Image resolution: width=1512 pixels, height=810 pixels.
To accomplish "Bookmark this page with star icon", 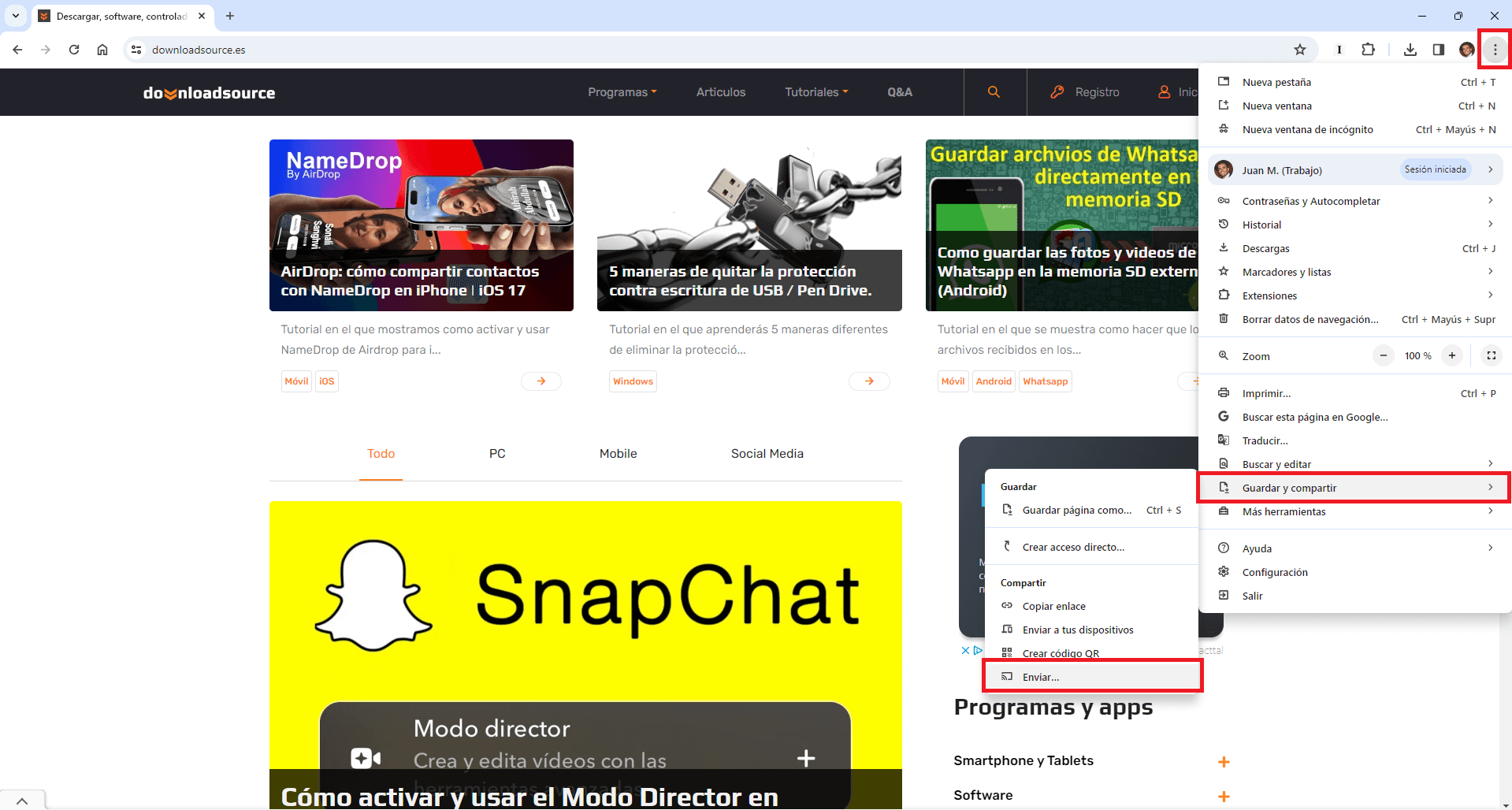I will pos(1300,50).
